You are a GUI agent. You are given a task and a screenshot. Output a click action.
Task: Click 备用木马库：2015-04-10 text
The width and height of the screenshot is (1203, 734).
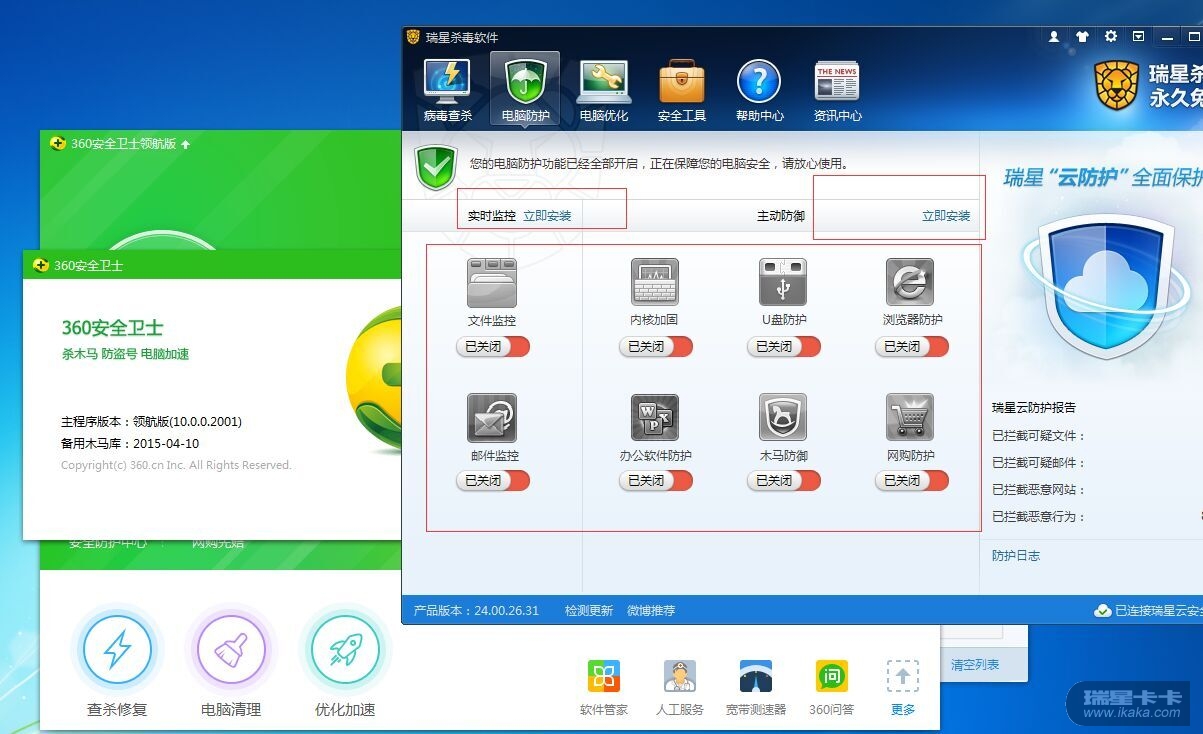pos(129,443)
